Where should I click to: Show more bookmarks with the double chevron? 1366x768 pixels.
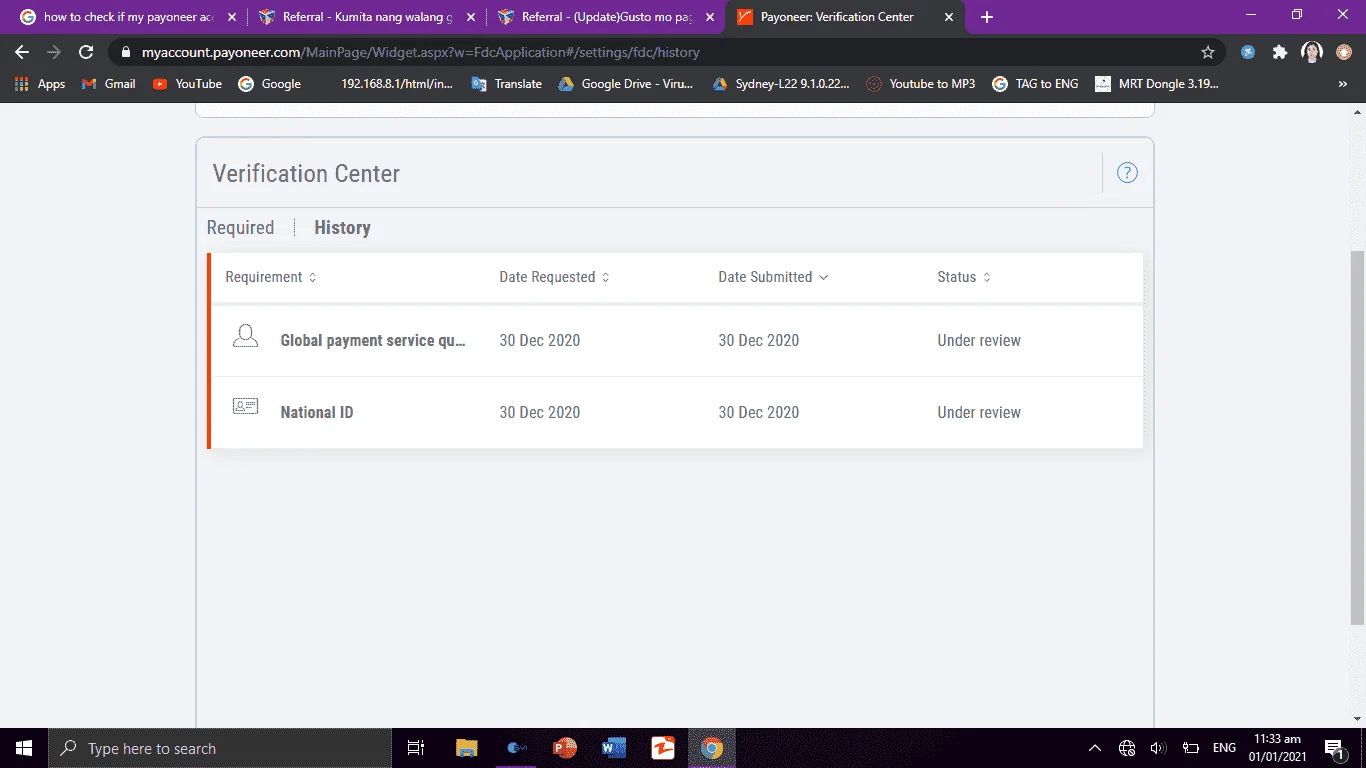1342,84
